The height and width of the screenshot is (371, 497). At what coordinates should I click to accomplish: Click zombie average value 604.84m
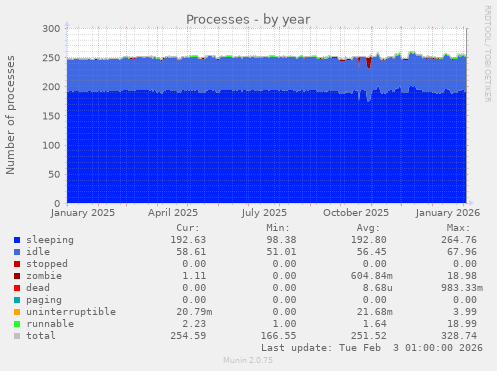point(372,276)
